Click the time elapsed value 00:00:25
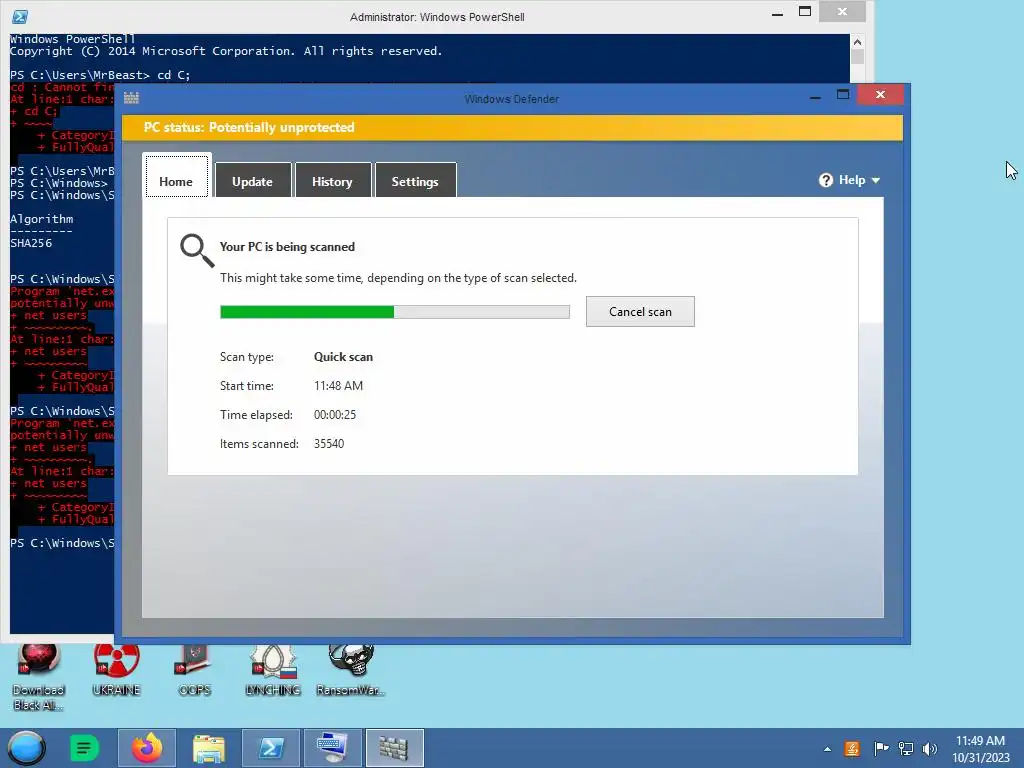Viewport: 1024px width, 768px height. 335,415
